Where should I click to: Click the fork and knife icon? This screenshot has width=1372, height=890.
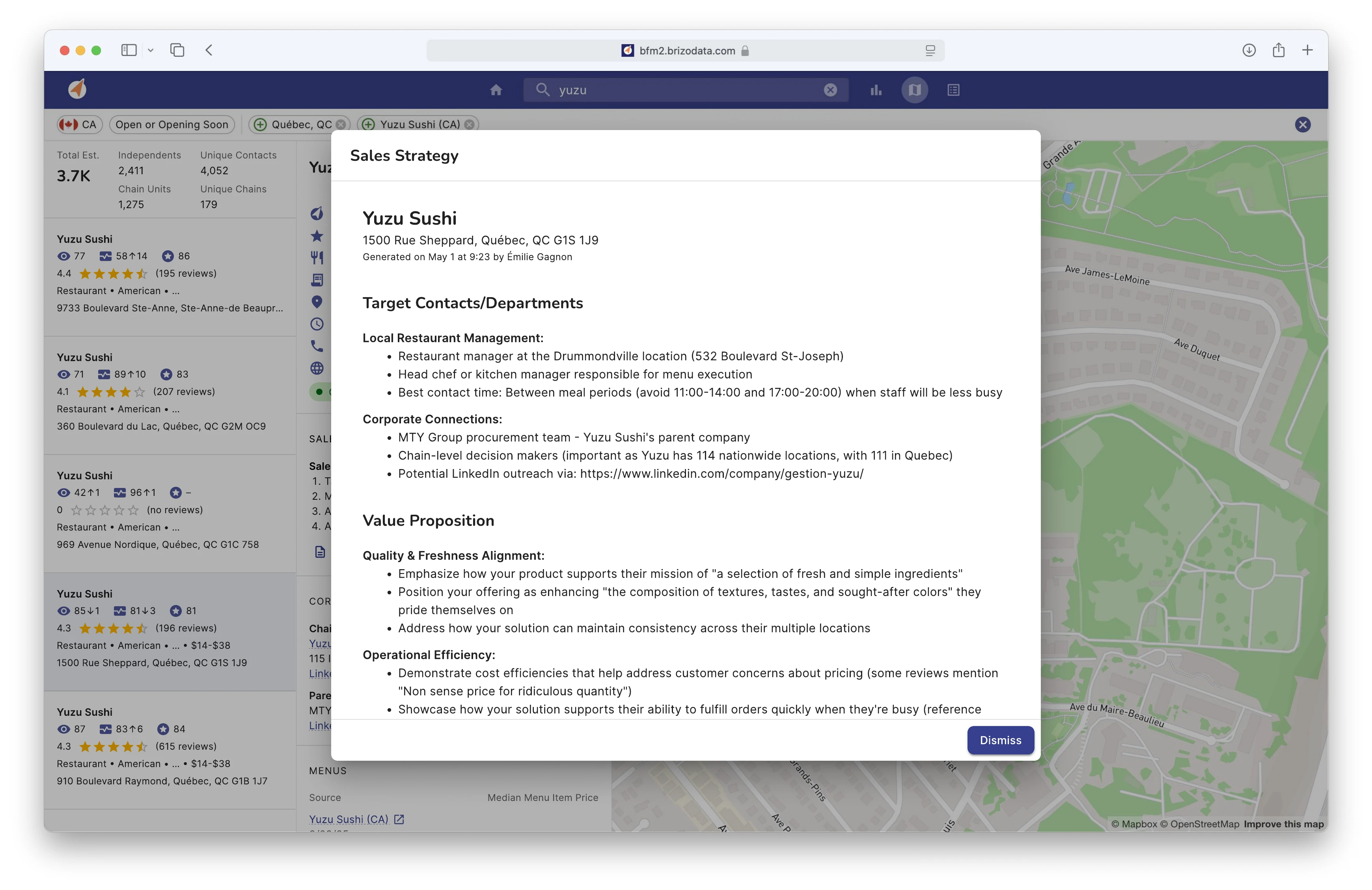[317, 258]
